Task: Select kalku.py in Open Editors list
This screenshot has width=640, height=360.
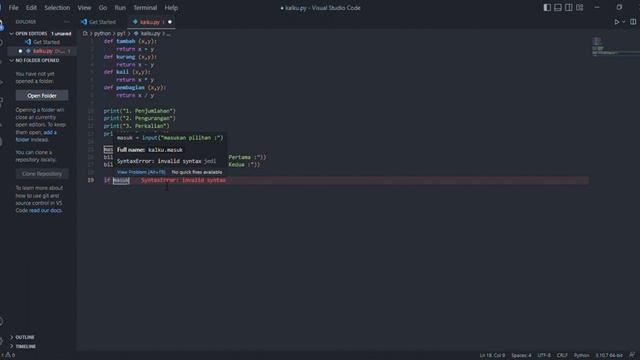Action: pos(42,51)
